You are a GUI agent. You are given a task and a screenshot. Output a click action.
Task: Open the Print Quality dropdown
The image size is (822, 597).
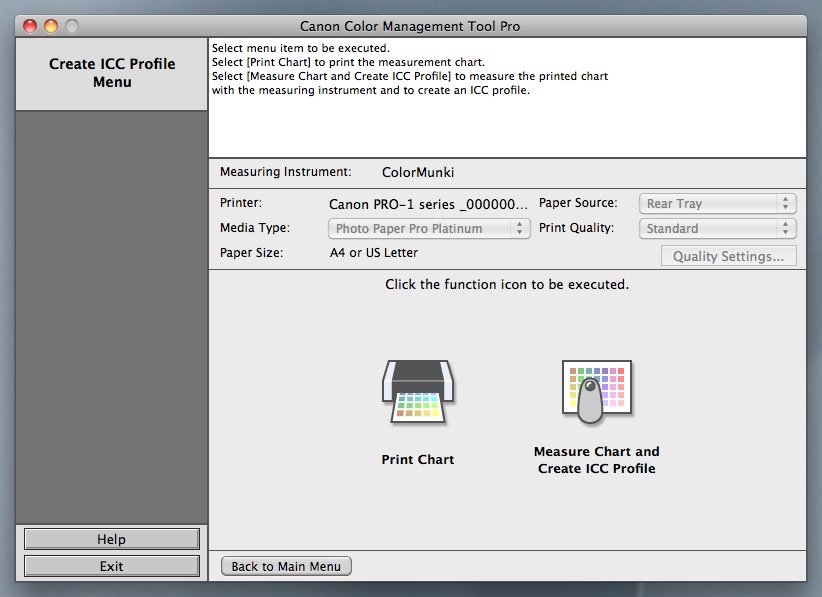click(717, 229)
